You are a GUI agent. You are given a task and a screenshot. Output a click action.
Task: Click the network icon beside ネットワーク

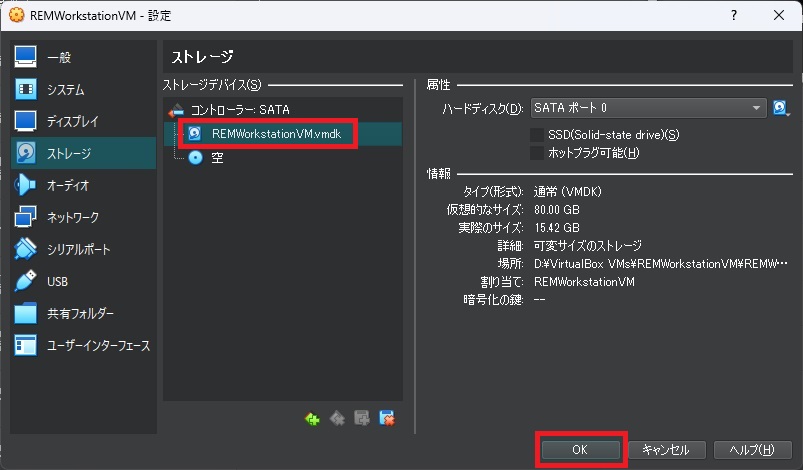(x=26, y=217)
